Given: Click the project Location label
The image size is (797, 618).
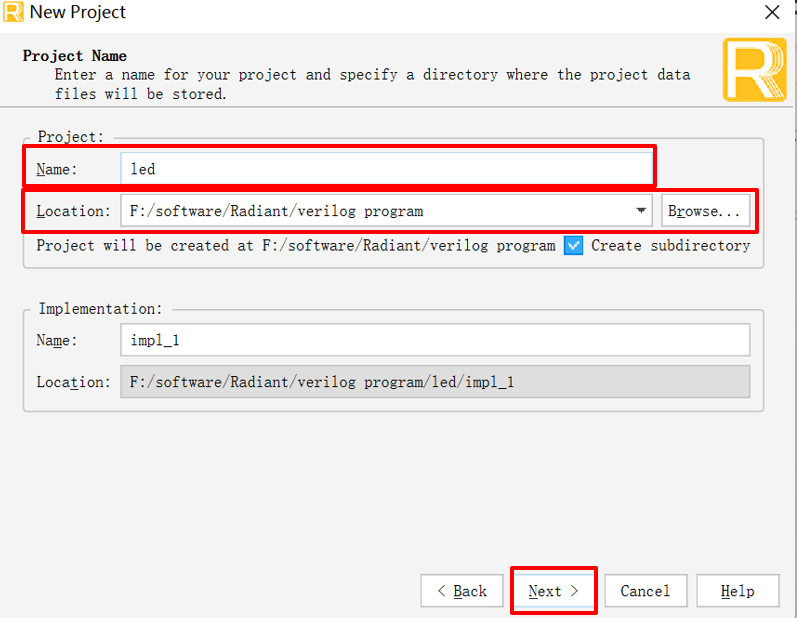Looking at the screenshot, I should (73, 211).
